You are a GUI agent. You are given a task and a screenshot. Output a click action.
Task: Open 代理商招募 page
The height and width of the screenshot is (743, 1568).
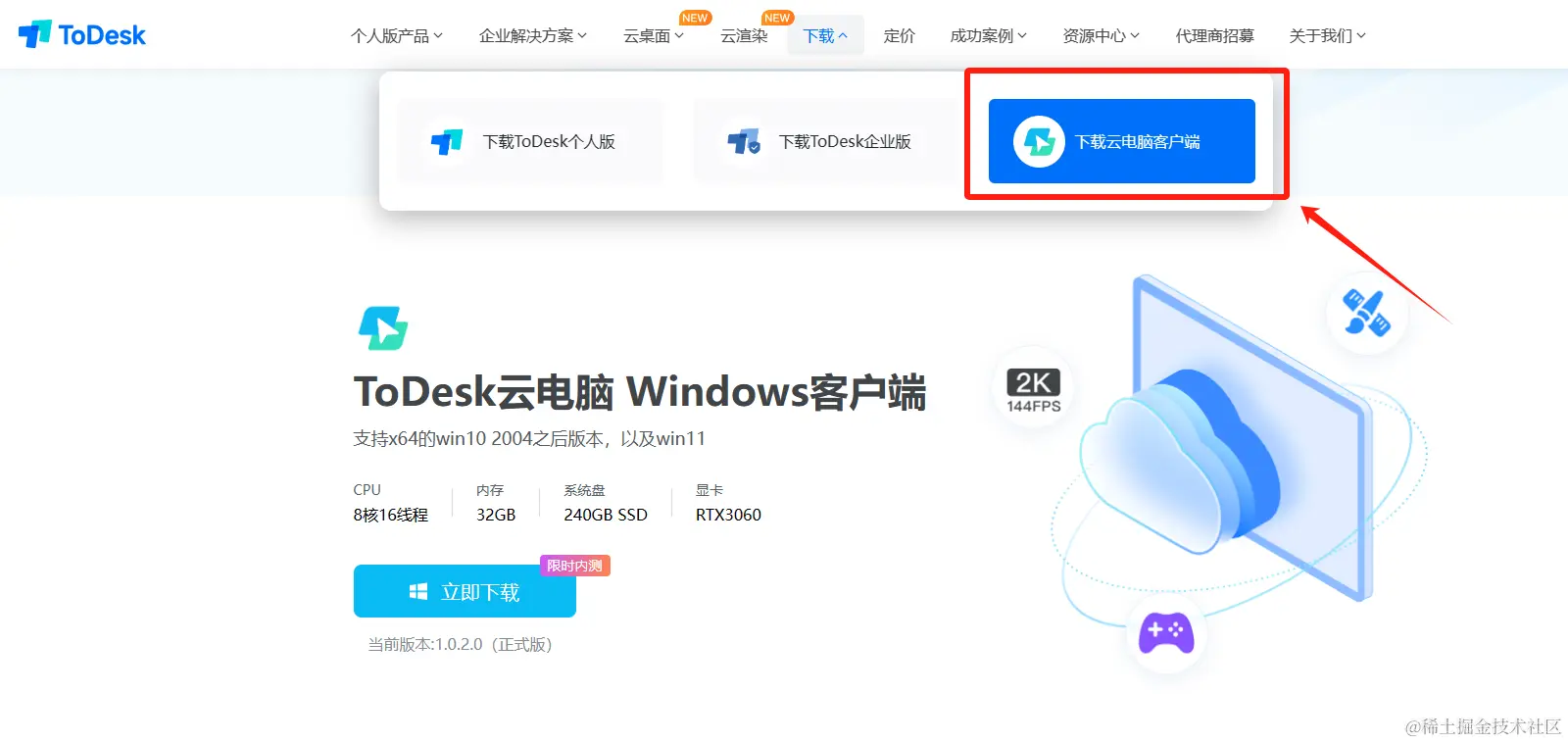tap(1214, 36)
